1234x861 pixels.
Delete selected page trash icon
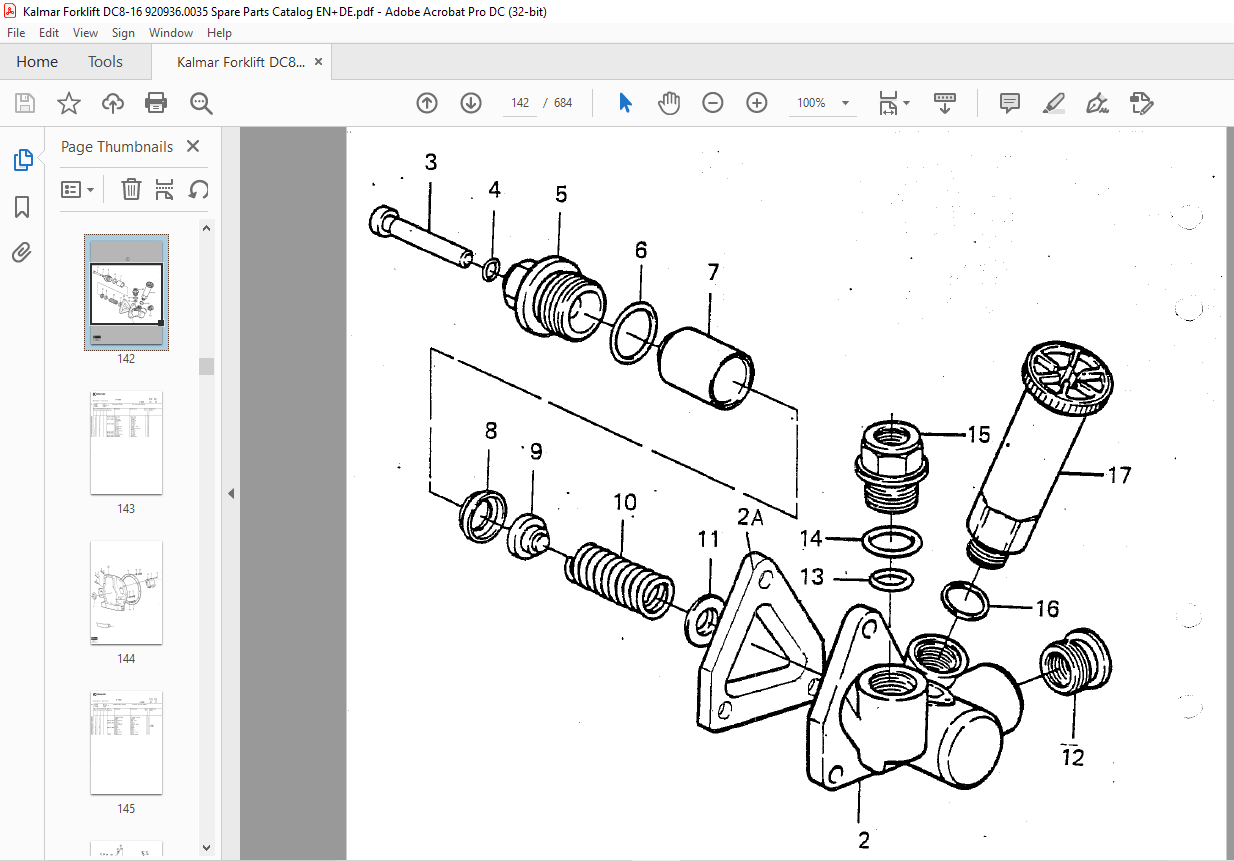(131, 189)
